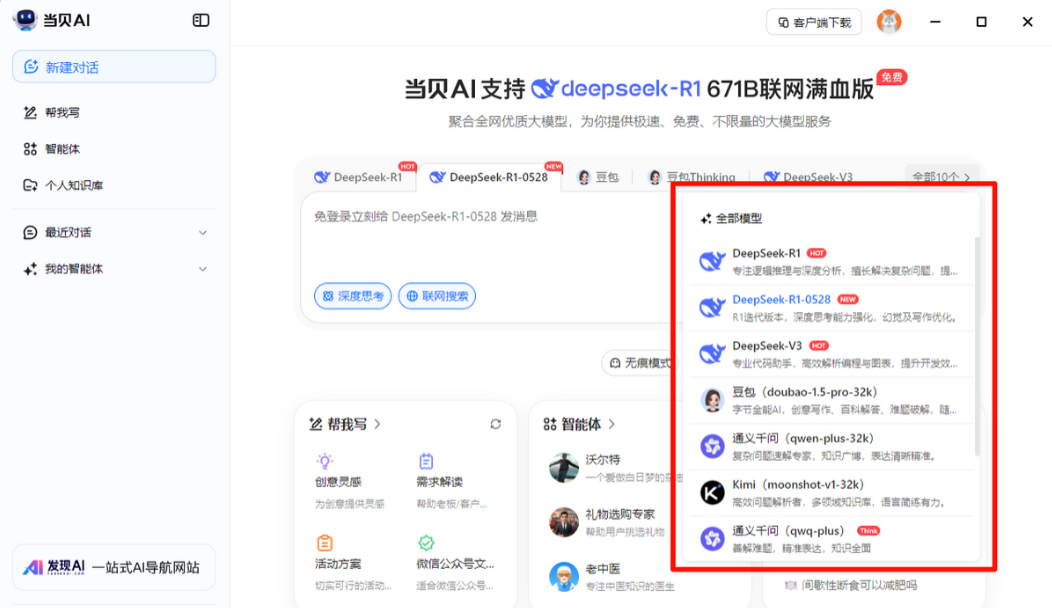This screenshot has width=1052, height=608.
Task: Open the 智能体 card header arrow
Action: 611,424
